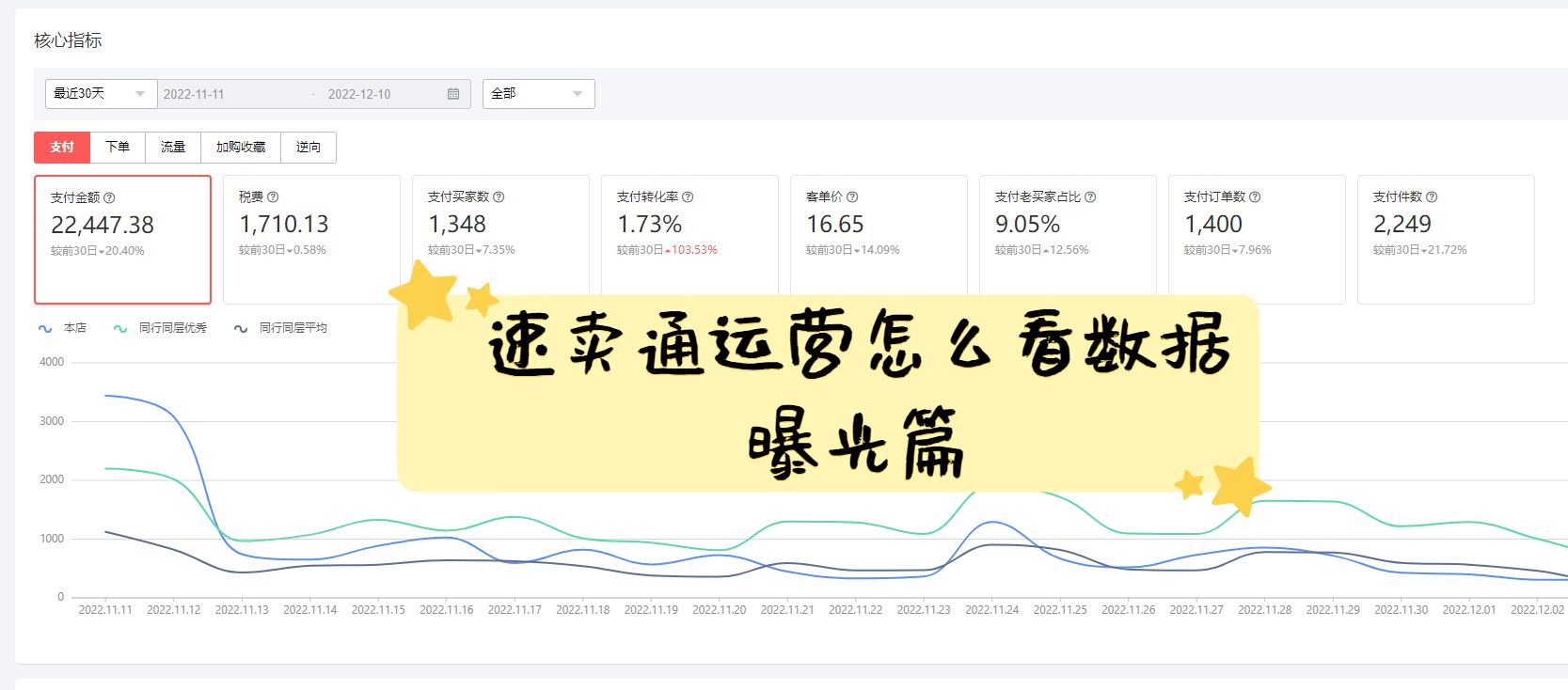Switch to the 逆向 tab
Image resolution: width=1568 pixels, height=690 pixels.
(x=309, y=147)
